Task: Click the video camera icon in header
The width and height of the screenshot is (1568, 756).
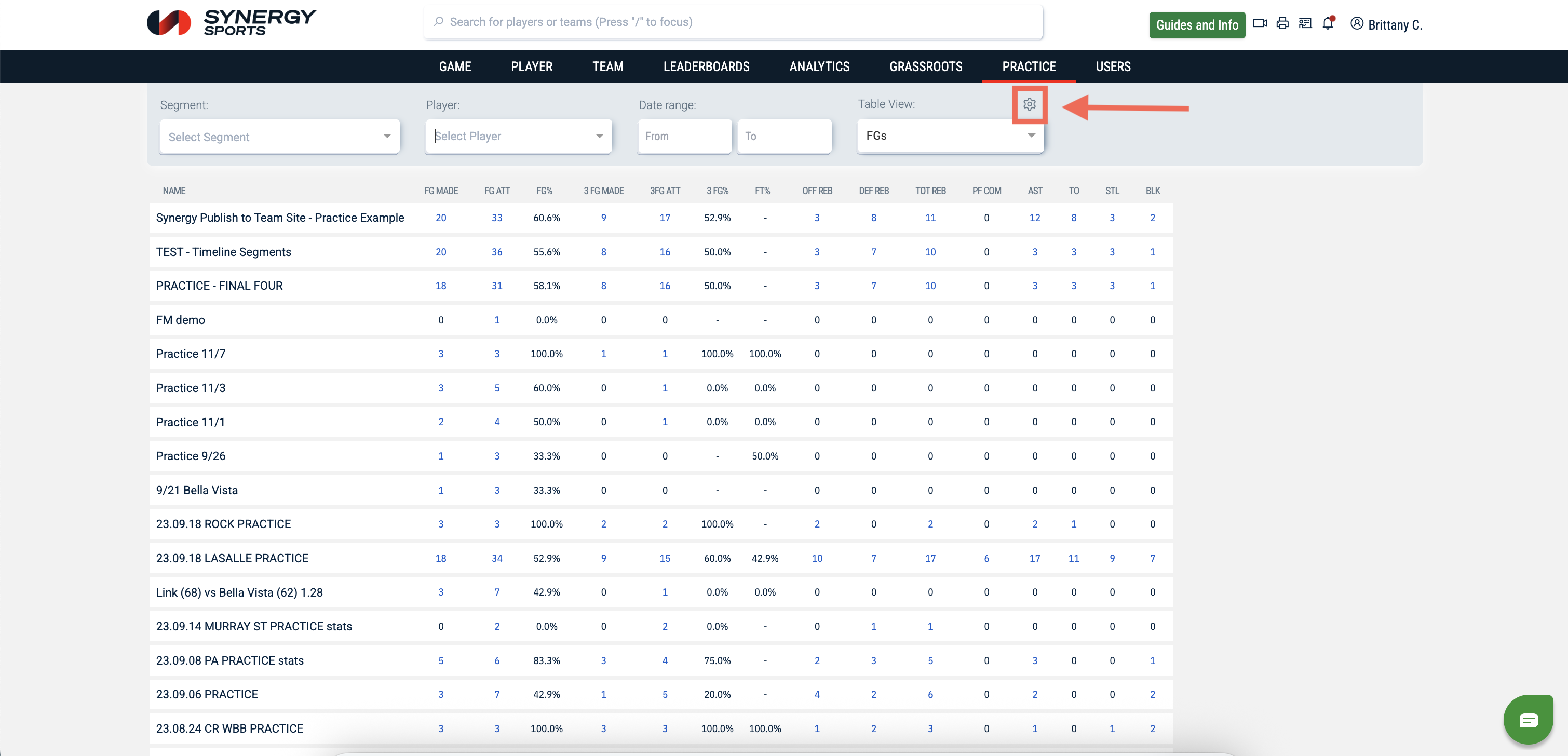Action: (1260, 24)
